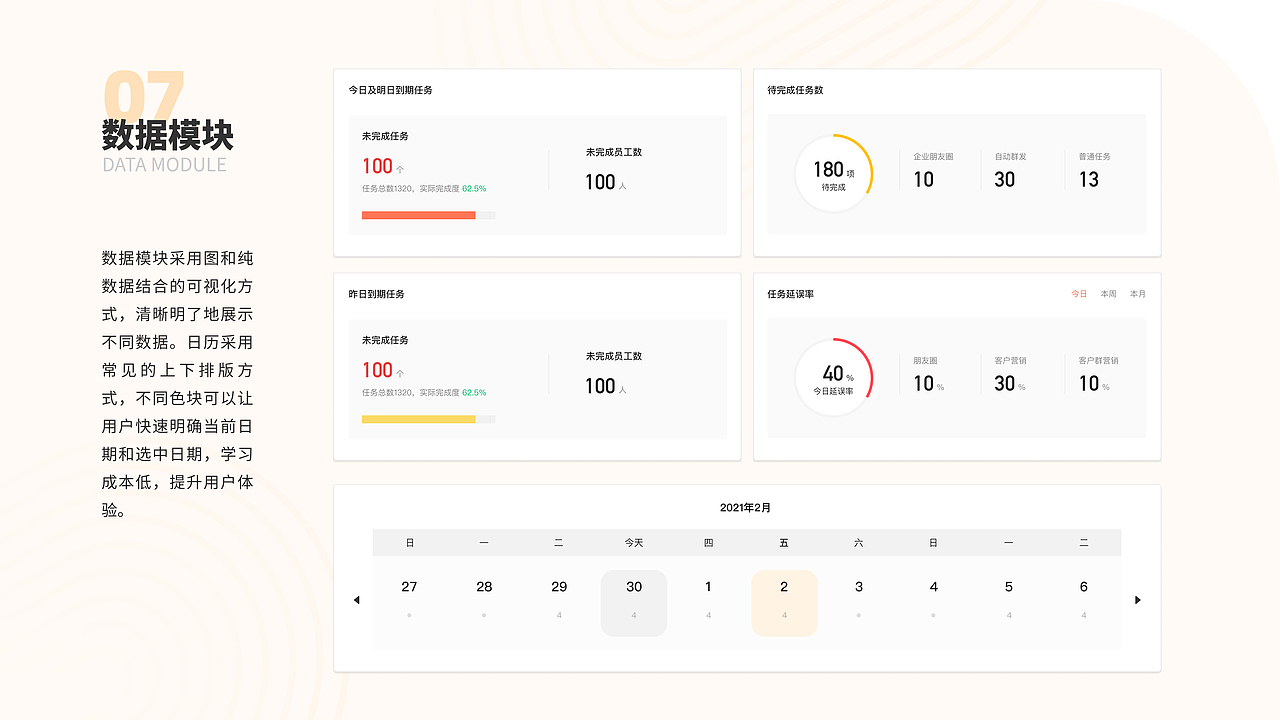Click the 普通任务 count of 13
This screenshot has width=1280, height=720.
tap(1089, 179)
